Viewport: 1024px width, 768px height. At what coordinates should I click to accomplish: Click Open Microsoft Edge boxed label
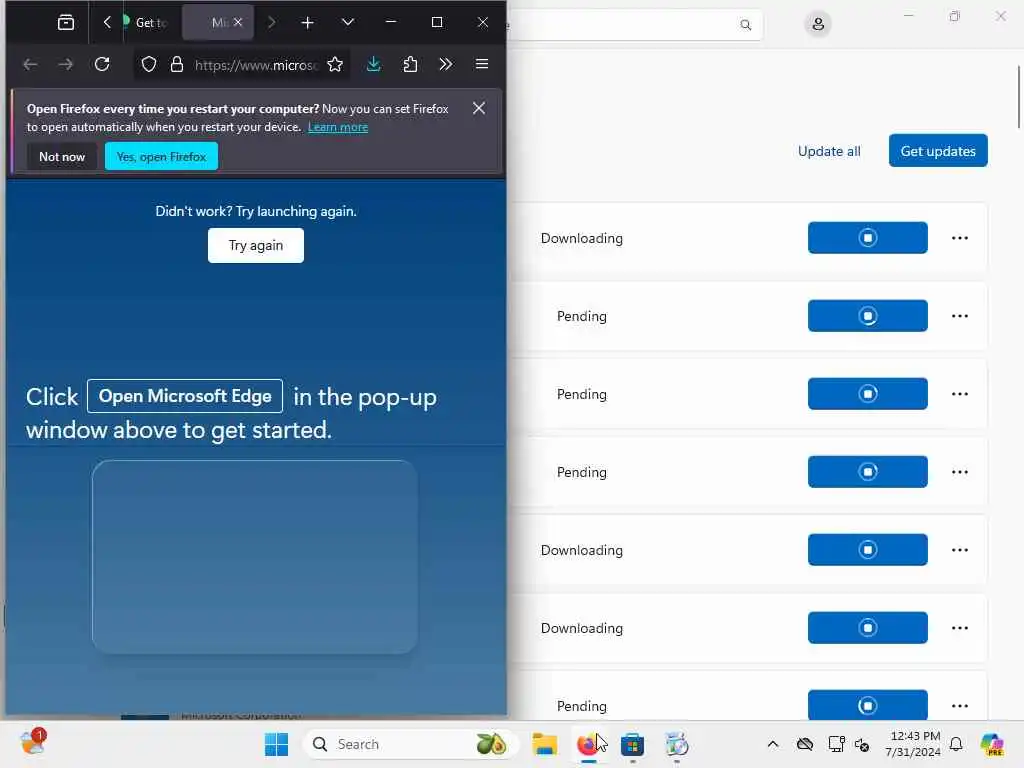pyautogui.click(x=185, y=396)
